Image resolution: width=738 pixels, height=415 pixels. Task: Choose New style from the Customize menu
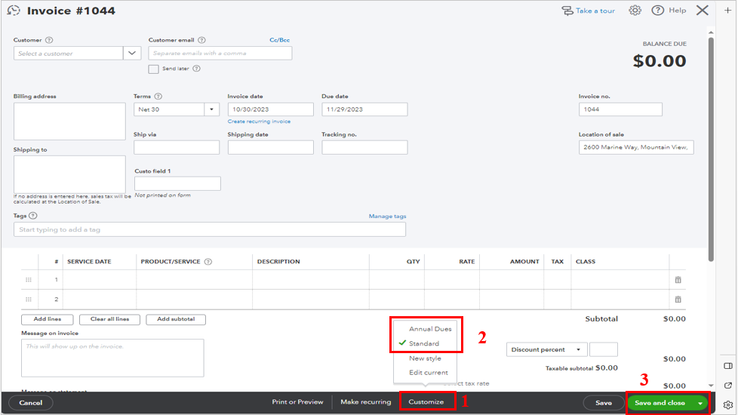[x=425, y=358]
